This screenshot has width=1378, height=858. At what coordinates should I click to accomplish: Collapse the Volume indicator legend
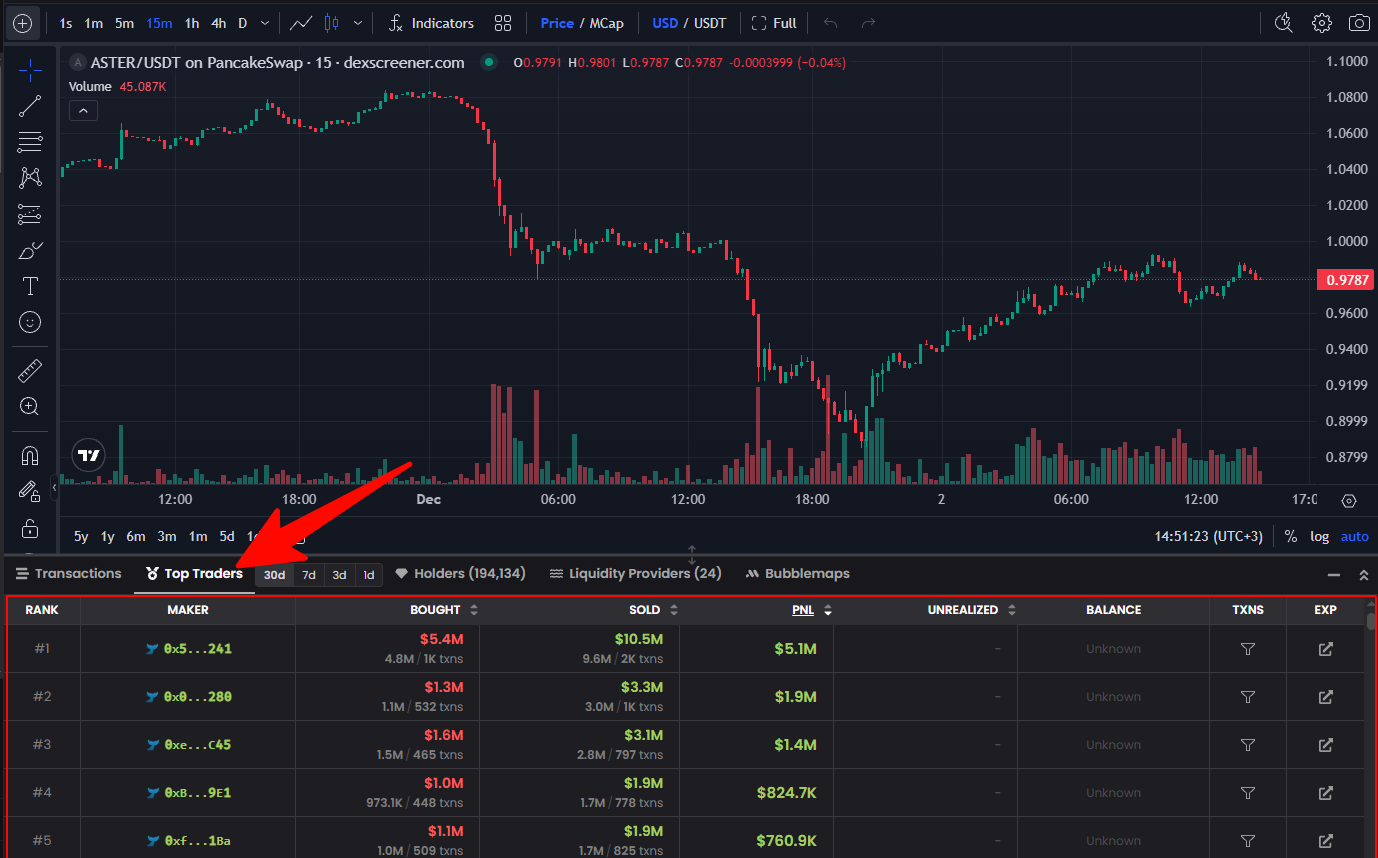click(x=83, y=110)
